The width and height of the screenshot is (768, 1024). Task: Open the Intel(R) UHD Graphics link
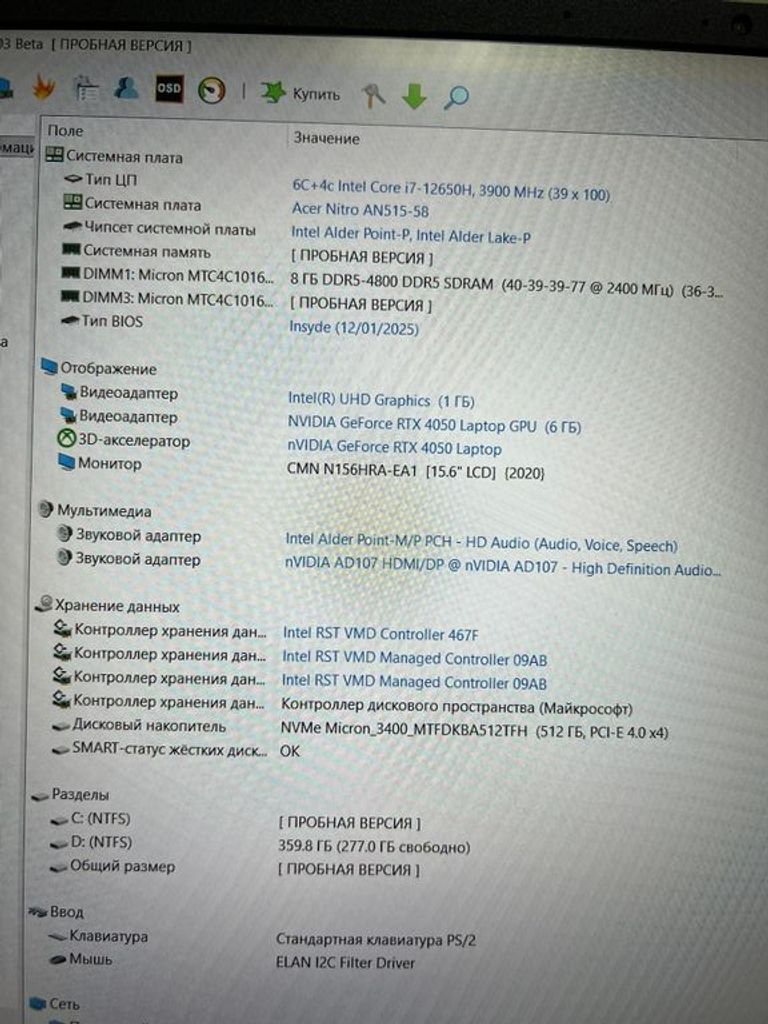(x=381, y=400)
